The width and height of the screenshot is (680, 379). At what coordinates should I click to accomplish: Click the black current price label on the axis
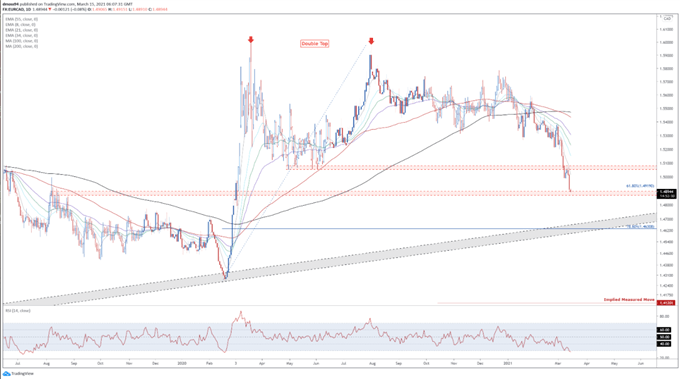click(667, 193)
